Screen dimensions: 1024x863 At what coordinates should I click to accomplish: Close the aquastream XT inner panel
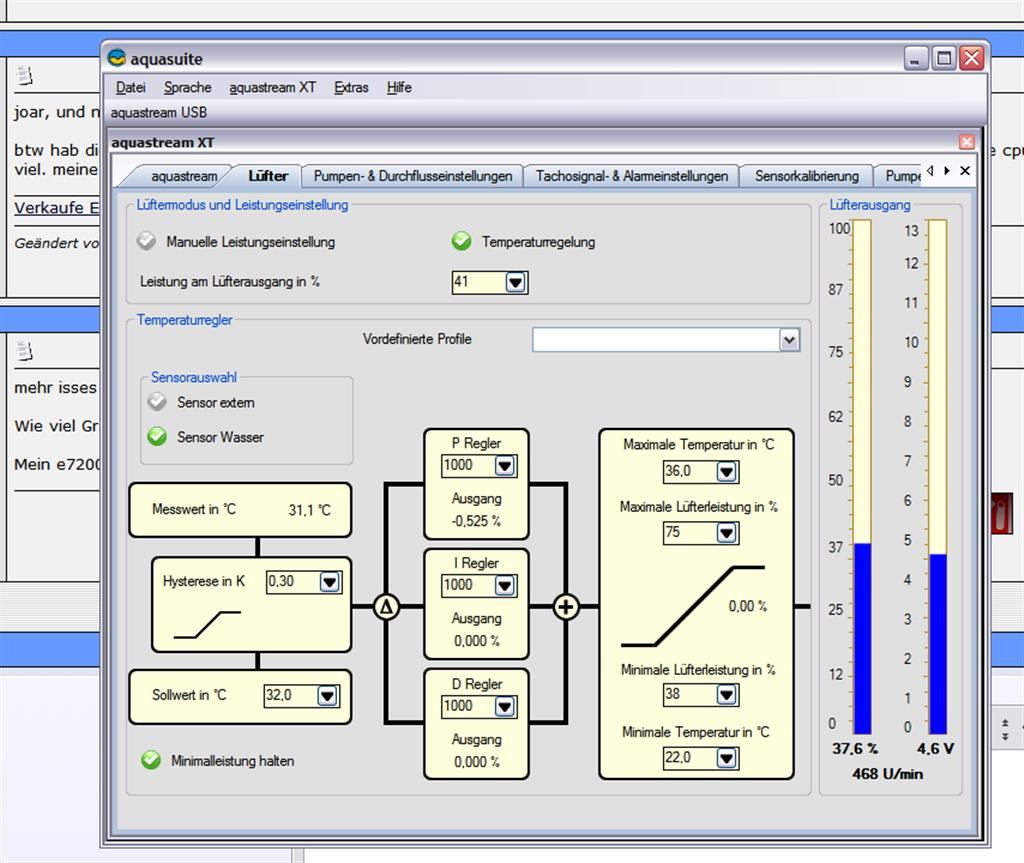tap(967, 142)
